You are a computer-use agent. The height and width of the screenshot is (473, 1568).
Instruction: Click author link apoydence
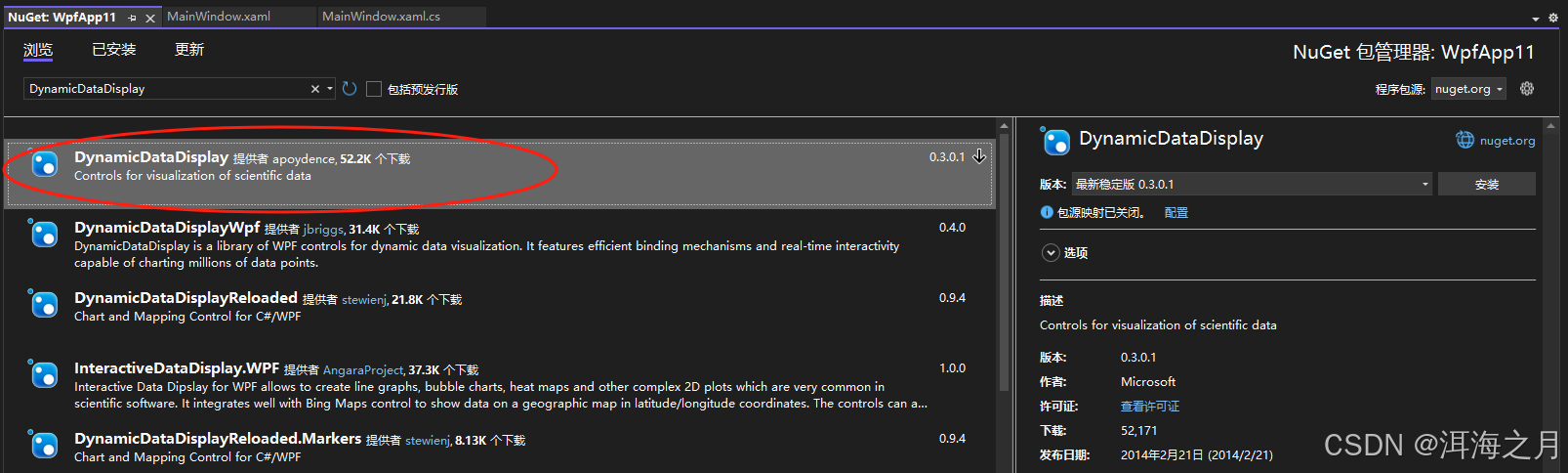(304, 159)
